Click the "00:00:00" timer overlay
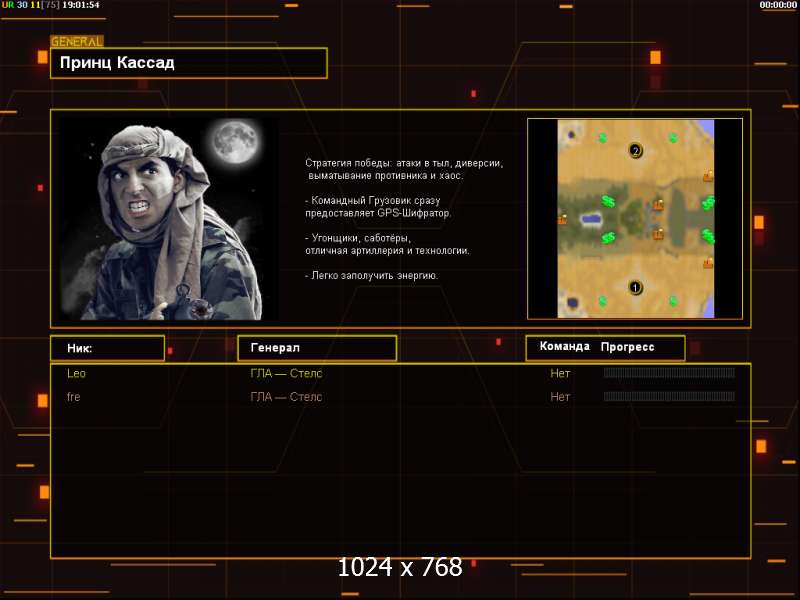The height and width of the screenshot is (600, 800). click(778, 5)
